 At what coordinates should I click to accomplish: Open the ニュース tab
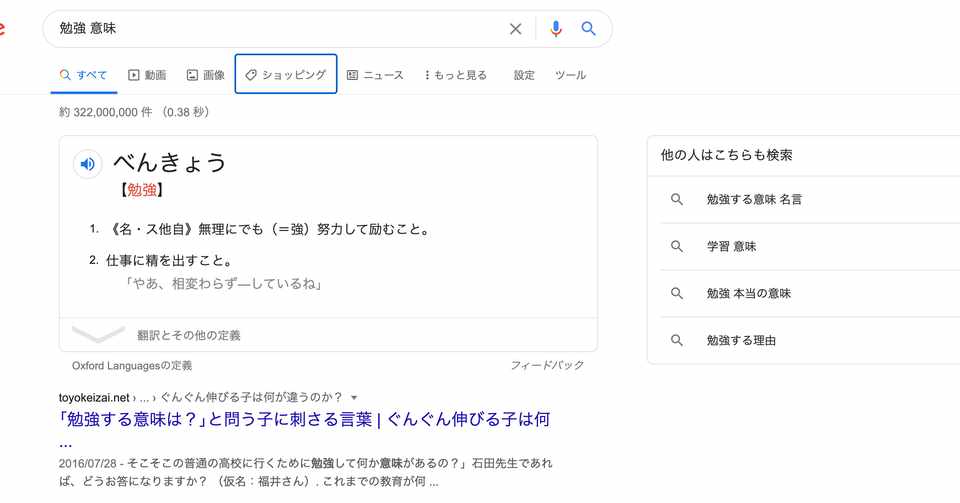coord(375,75)
